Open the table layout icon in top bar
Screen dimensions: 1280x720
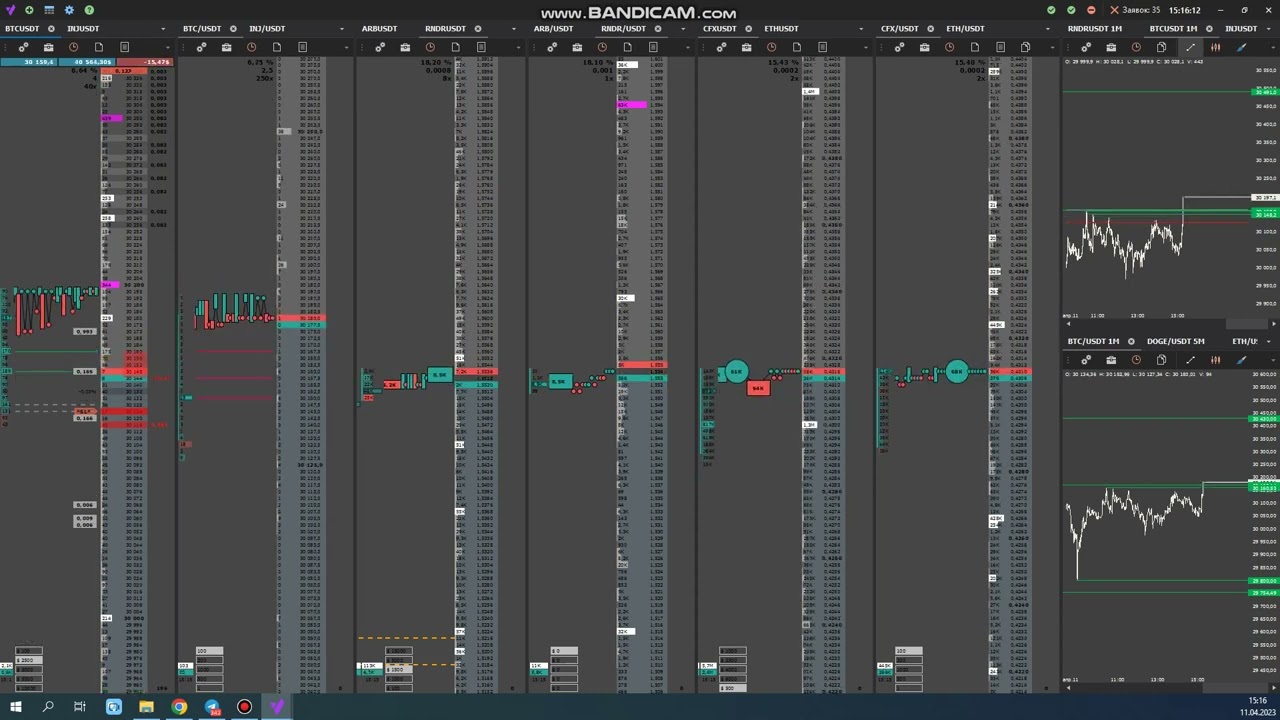point(49,10)
